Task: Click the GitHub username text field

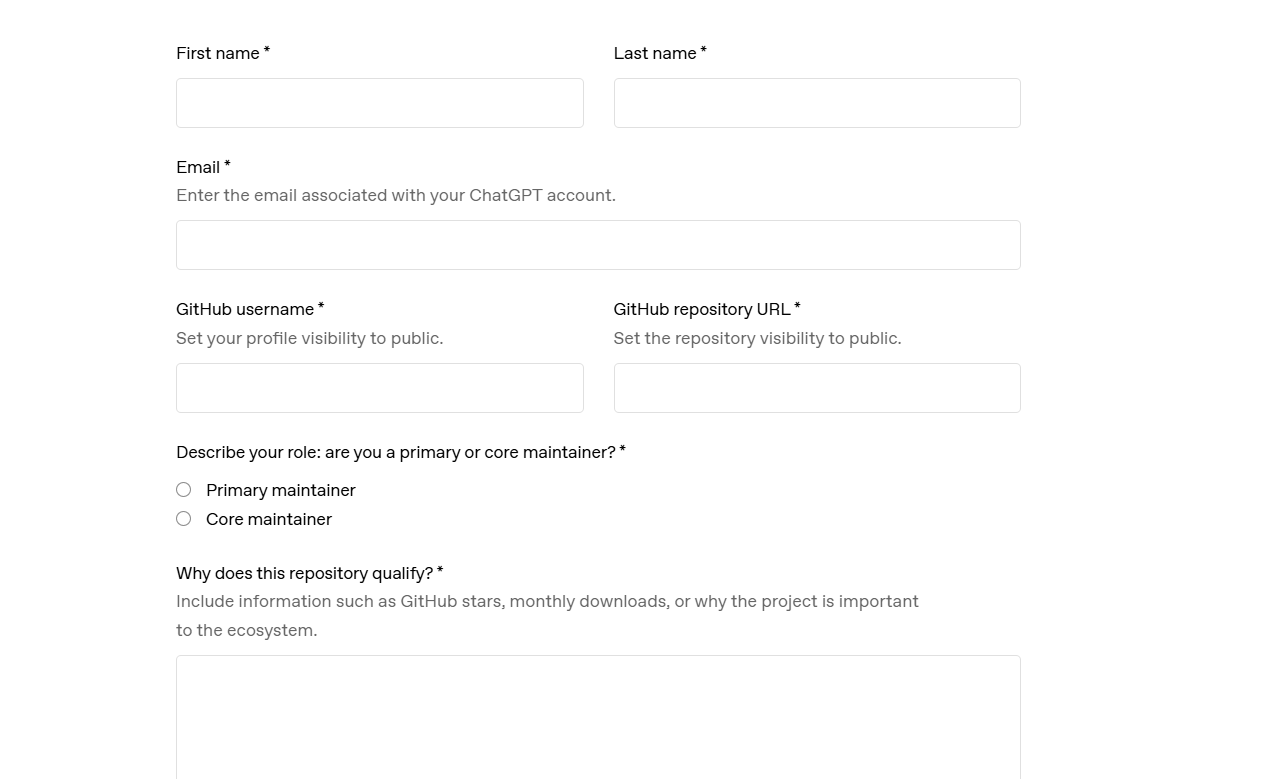Action: [x=380, y=388]
